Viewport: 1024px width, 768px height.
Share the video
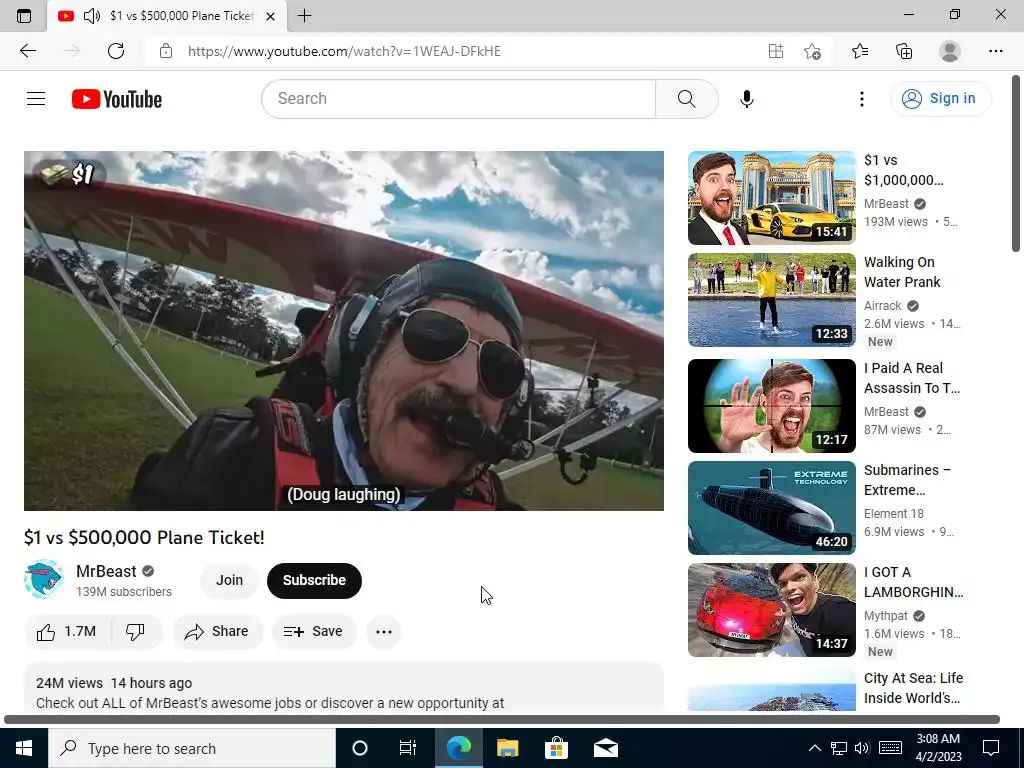point(217,632)
